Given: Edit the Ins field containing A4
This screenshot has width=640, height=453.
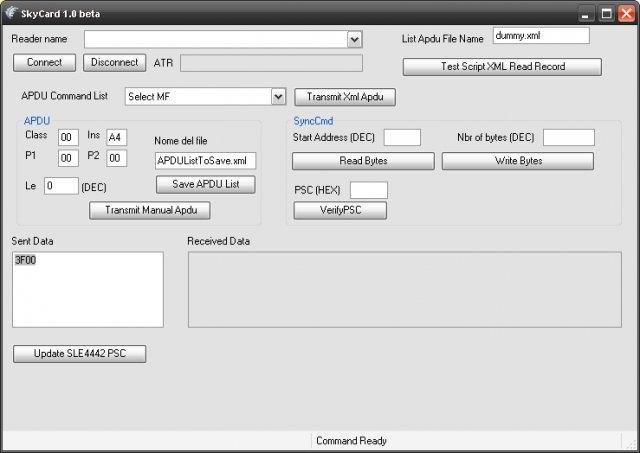Looking at the screenshot, I should [x=116, y=138].
